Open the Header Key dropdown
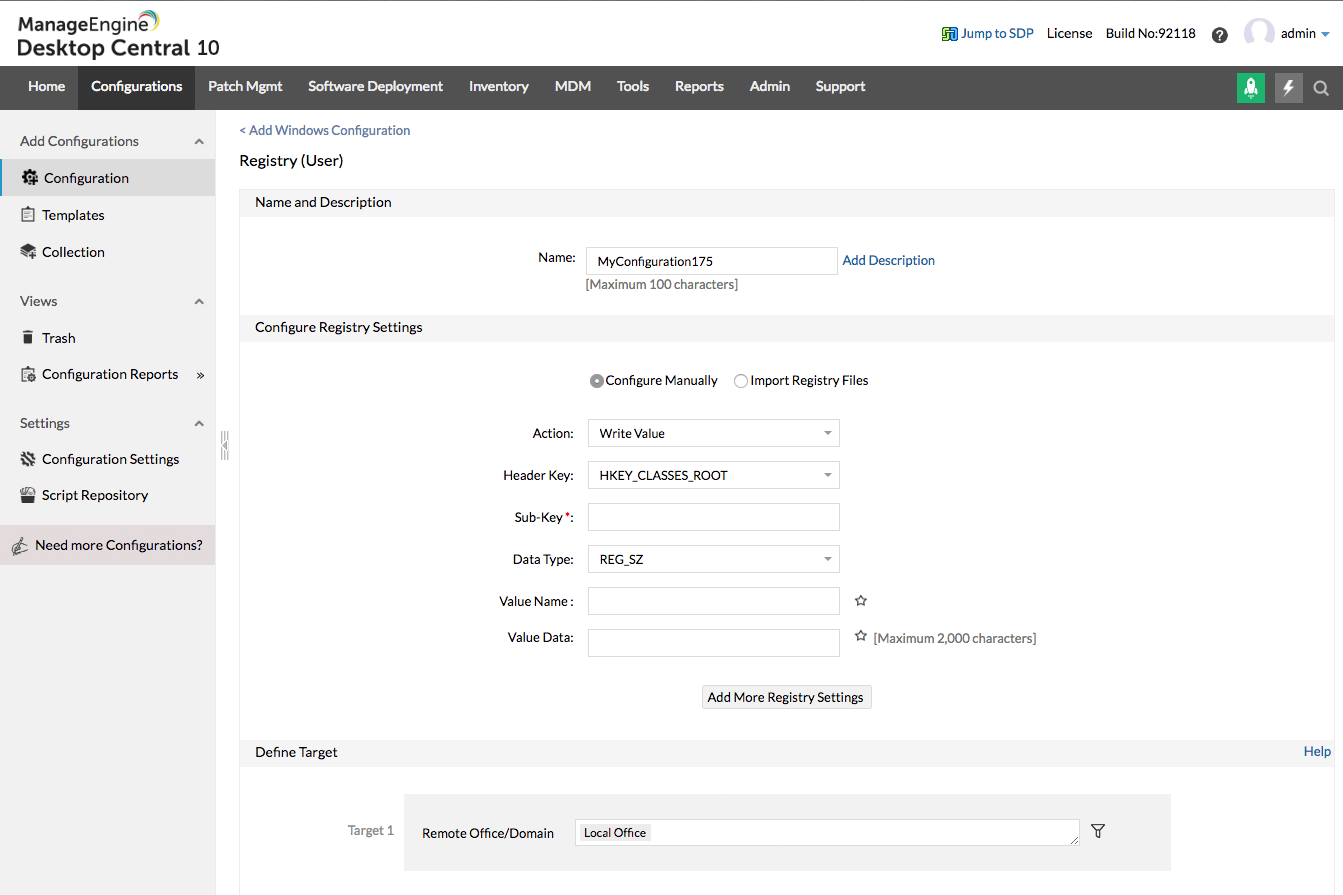This screenshot has width=1343, height=895. point(713,475)
